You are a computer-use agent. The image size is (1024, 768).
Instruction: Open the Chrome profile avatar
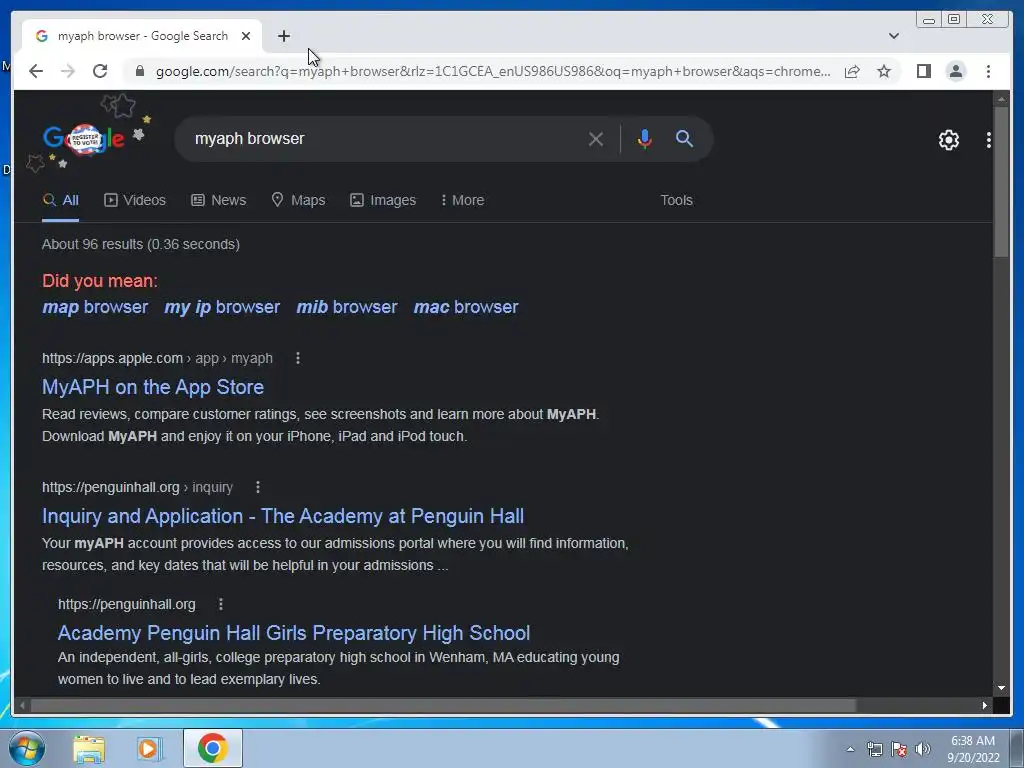pyautogui.click(x=955, y=71)
